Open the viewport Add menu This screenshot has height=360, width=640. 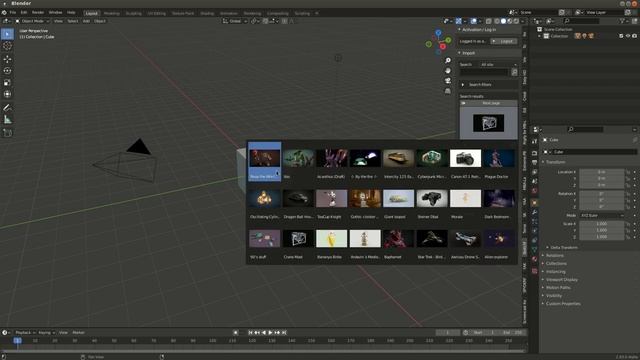click(86, 21)
